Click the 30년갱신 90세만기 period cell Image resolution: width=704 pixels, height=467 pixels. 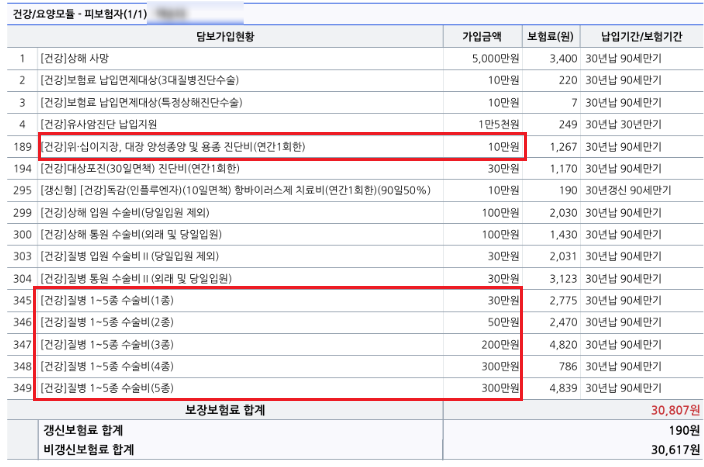[x=628, y=190]
